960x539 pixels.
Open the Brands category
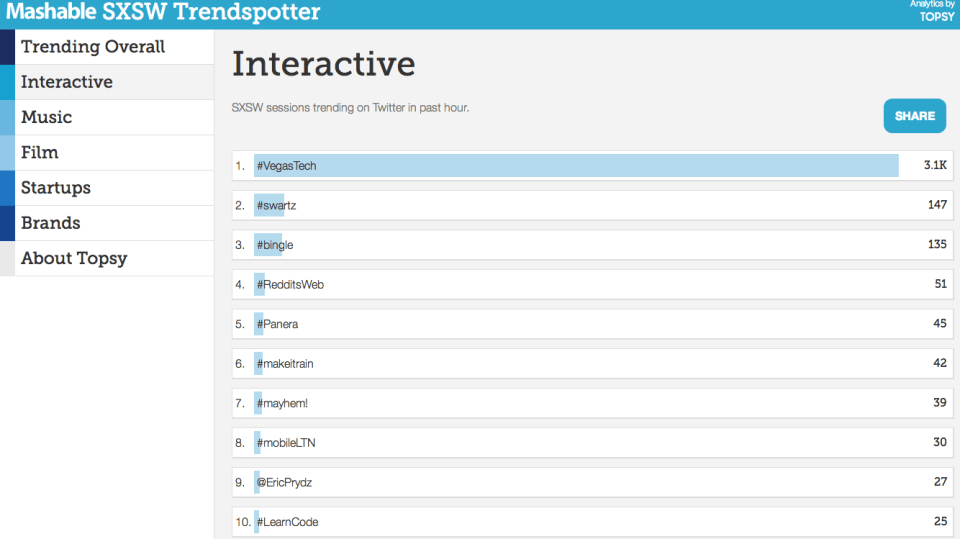coord(51,223)
